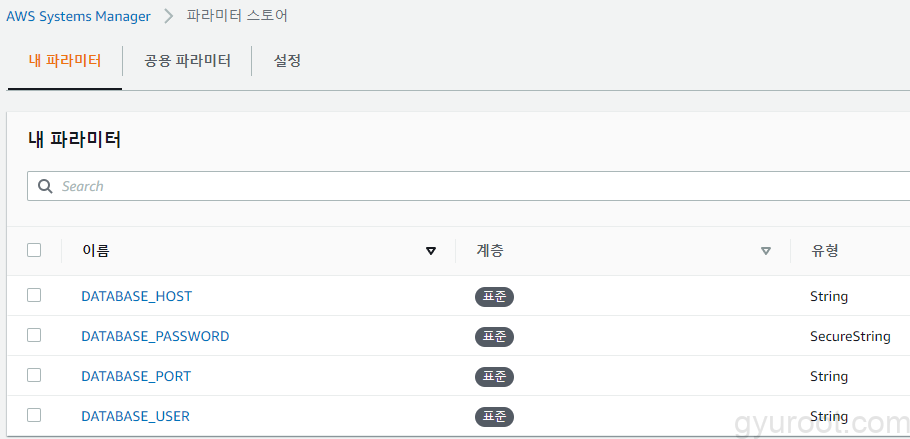
Task: Click the standard tier badge for DATABASE_PORT
Action: click(494, 377)
